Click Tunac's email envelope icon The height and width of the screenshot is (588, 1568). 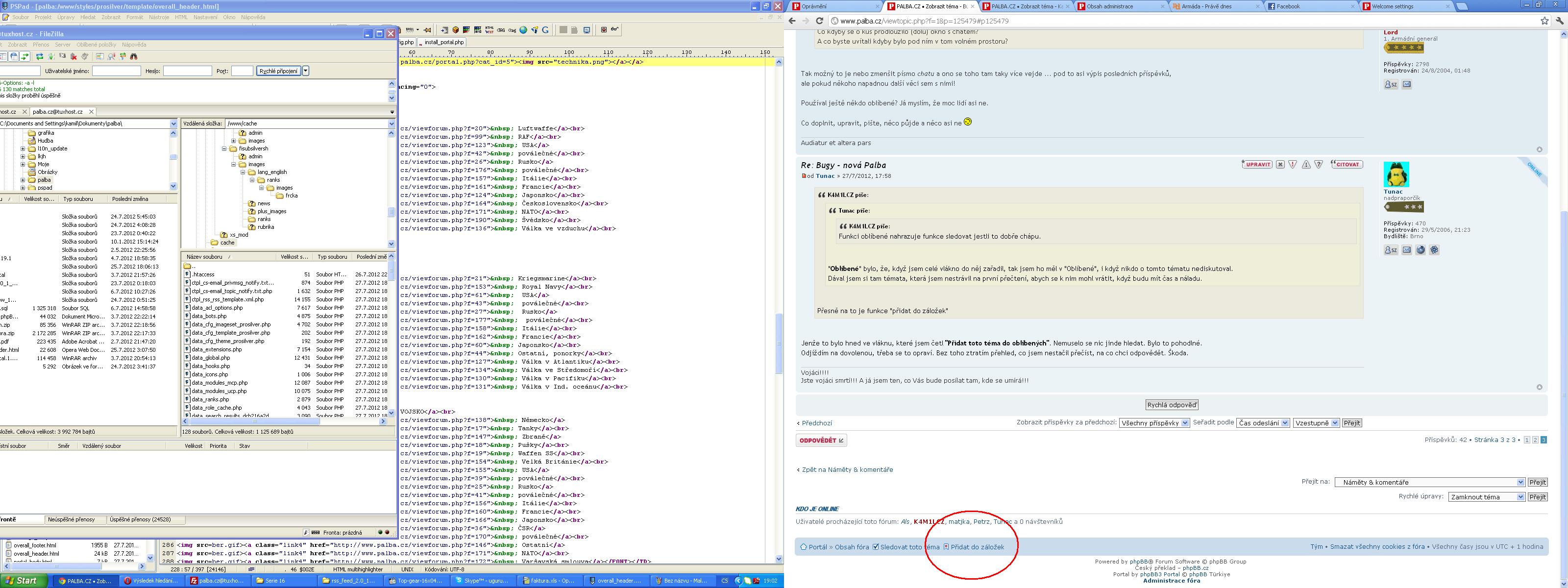click(1406, 250)
